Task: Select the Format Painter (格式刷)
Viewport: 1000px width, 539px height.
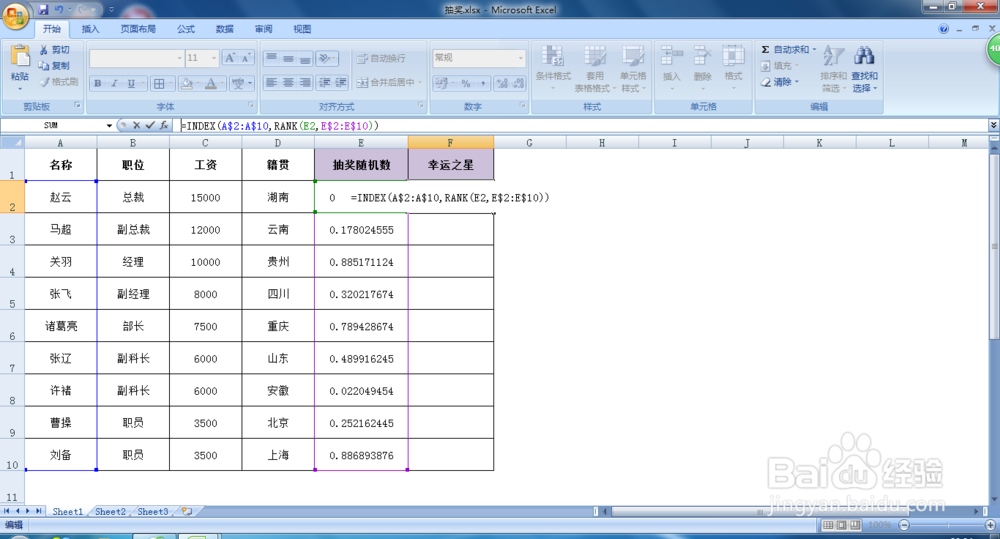Action: pyautogui.click(x=59, y=82)
